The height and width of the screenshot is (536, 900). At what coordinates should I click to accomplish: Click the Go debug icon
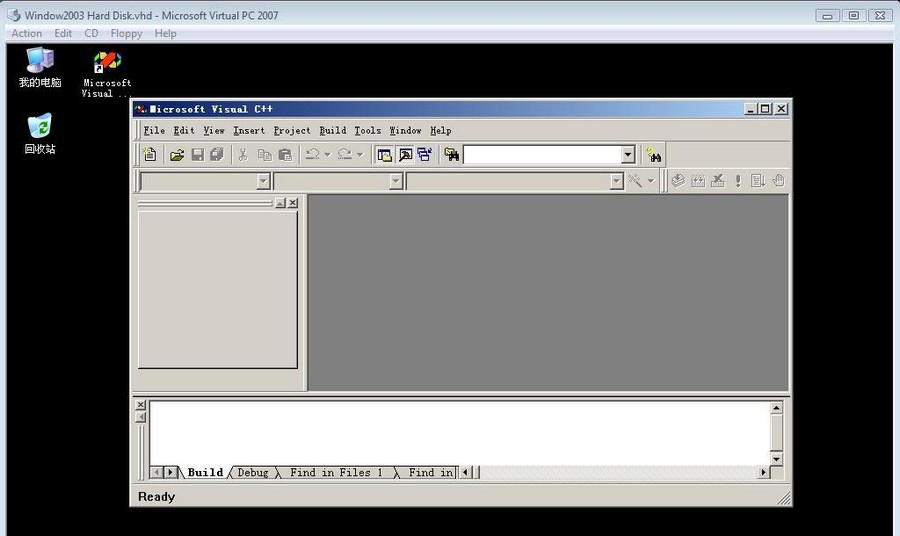coord(758,181)
